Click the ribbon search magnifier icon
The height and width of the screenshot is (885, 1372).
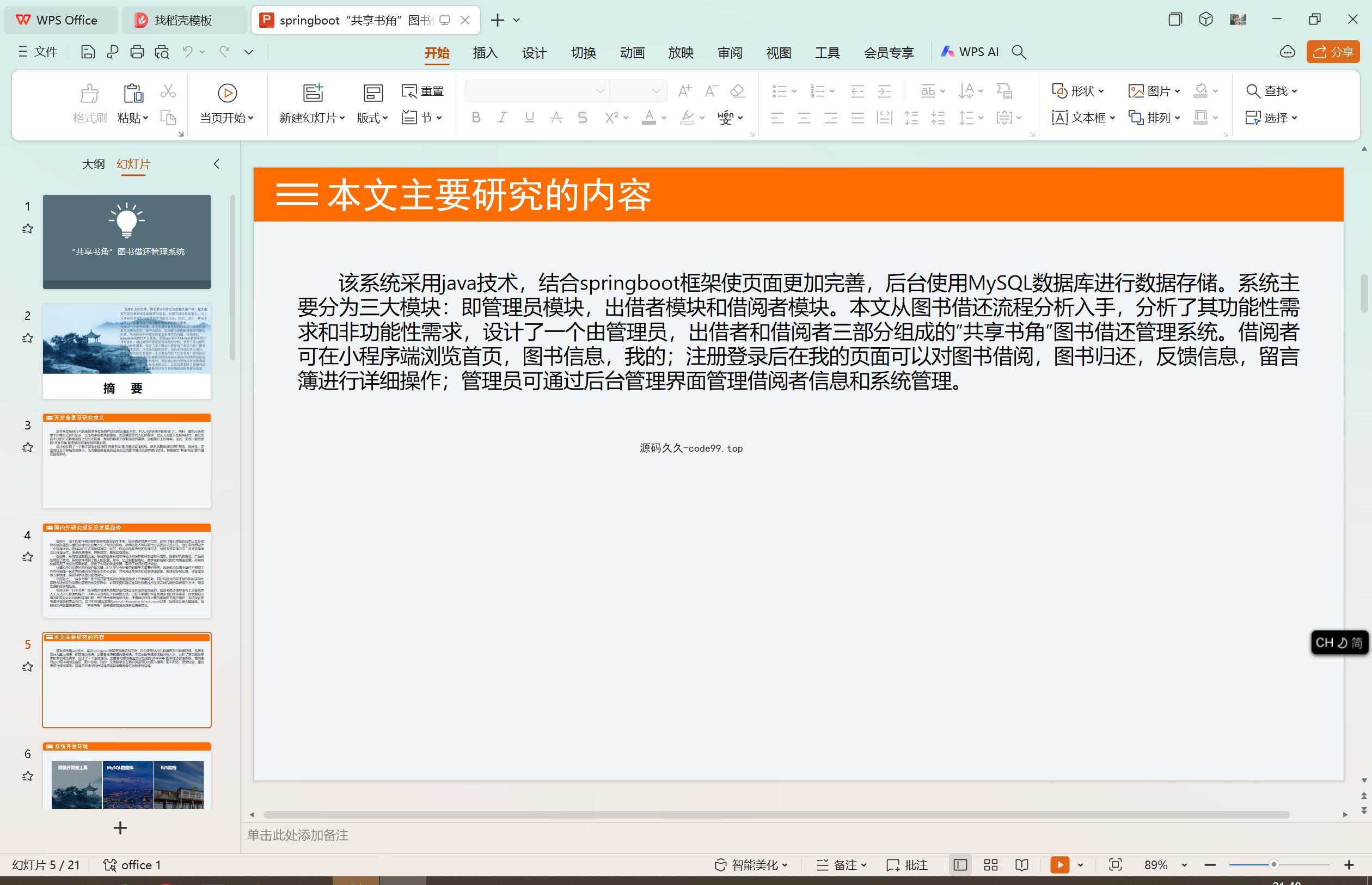coord(1019,52)
